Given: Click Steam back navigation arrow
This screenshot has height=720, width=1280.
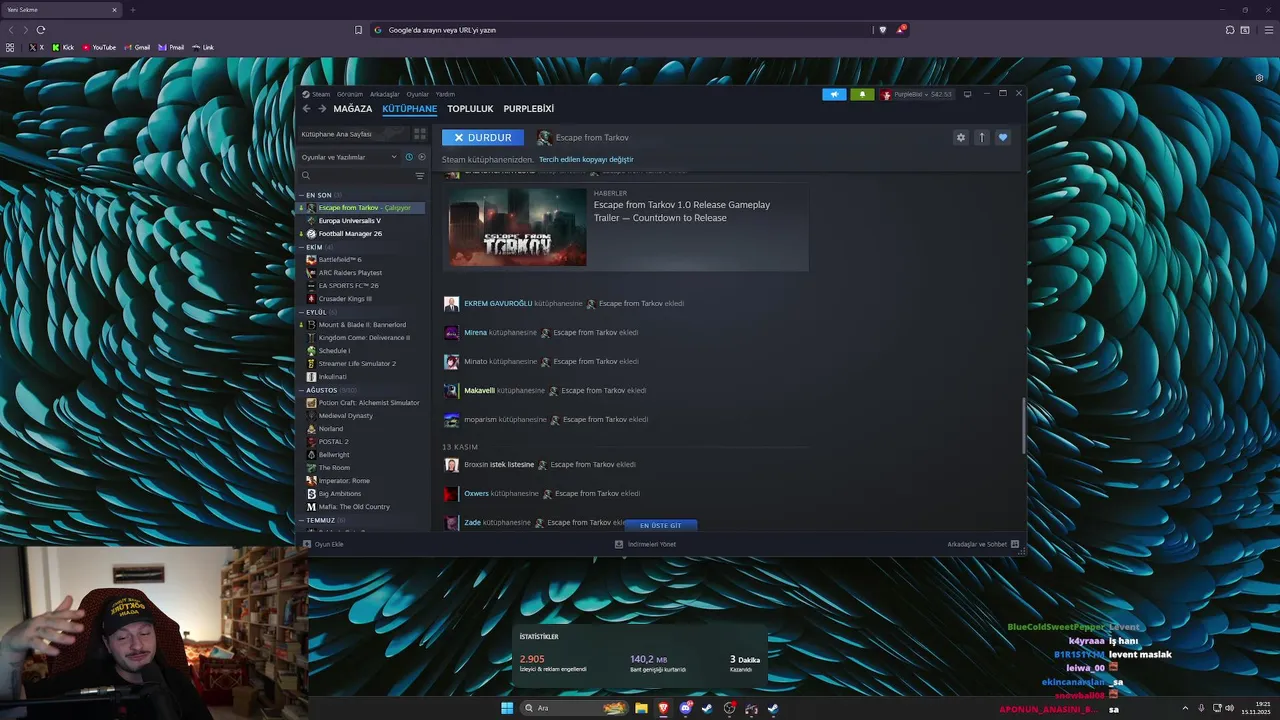Looking at the screenshot, I should [307, 109].
